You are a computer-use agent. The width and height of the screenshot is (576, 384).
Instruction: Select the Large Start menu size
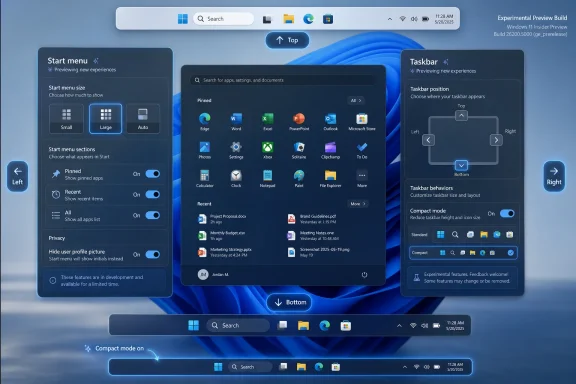coord(105,119)
